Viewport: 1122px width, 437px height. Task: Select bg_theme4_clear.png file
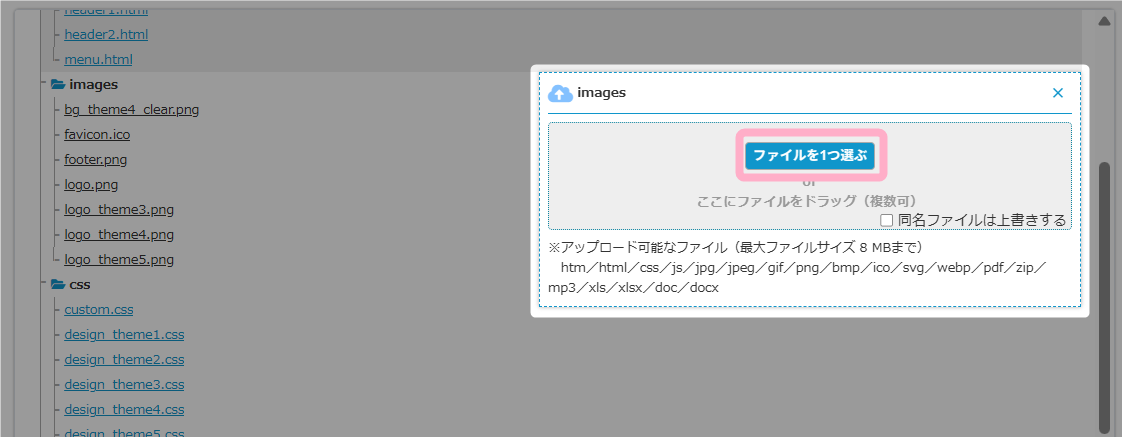point(131,110)
